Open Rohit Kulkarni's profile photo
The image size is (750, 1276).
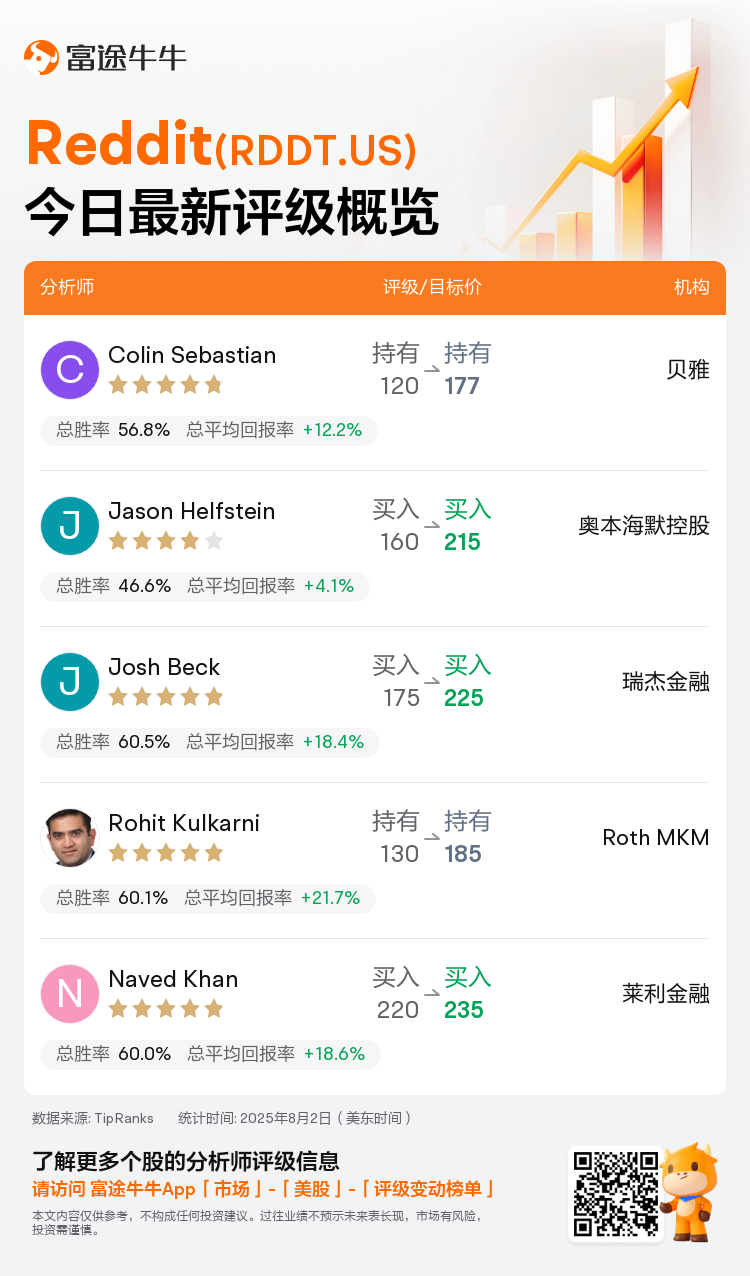pos(70,838)
